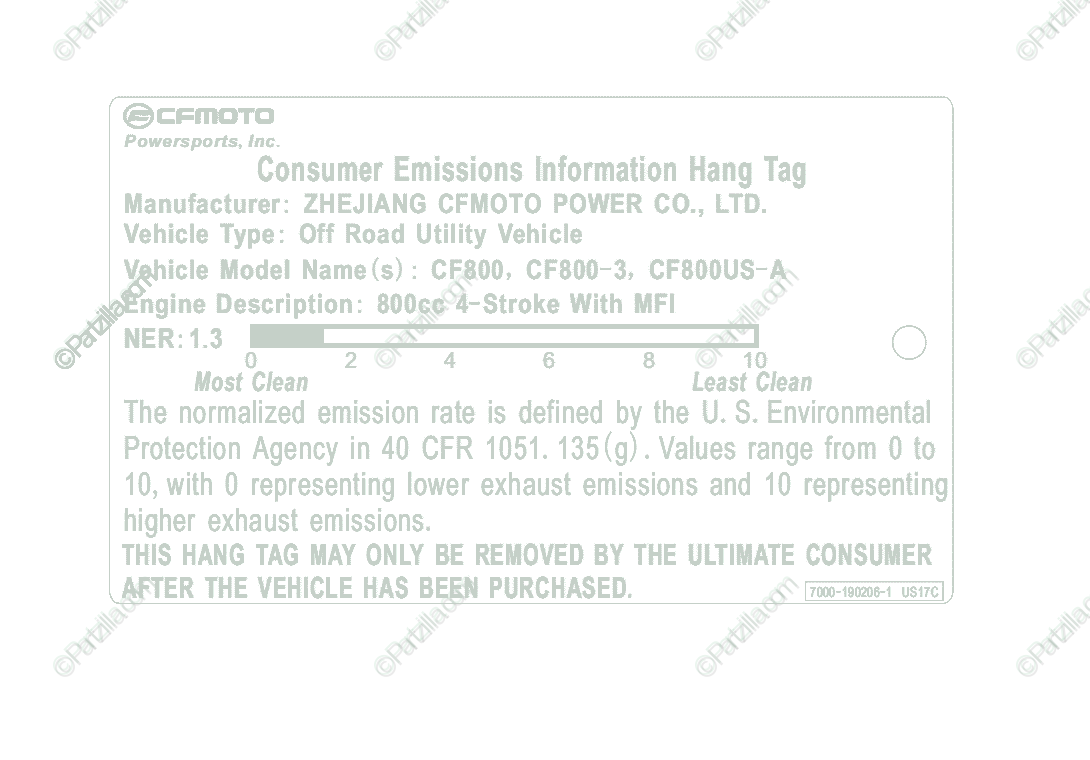Click "higher exhaust emissions." text

(x=277, y=521)
